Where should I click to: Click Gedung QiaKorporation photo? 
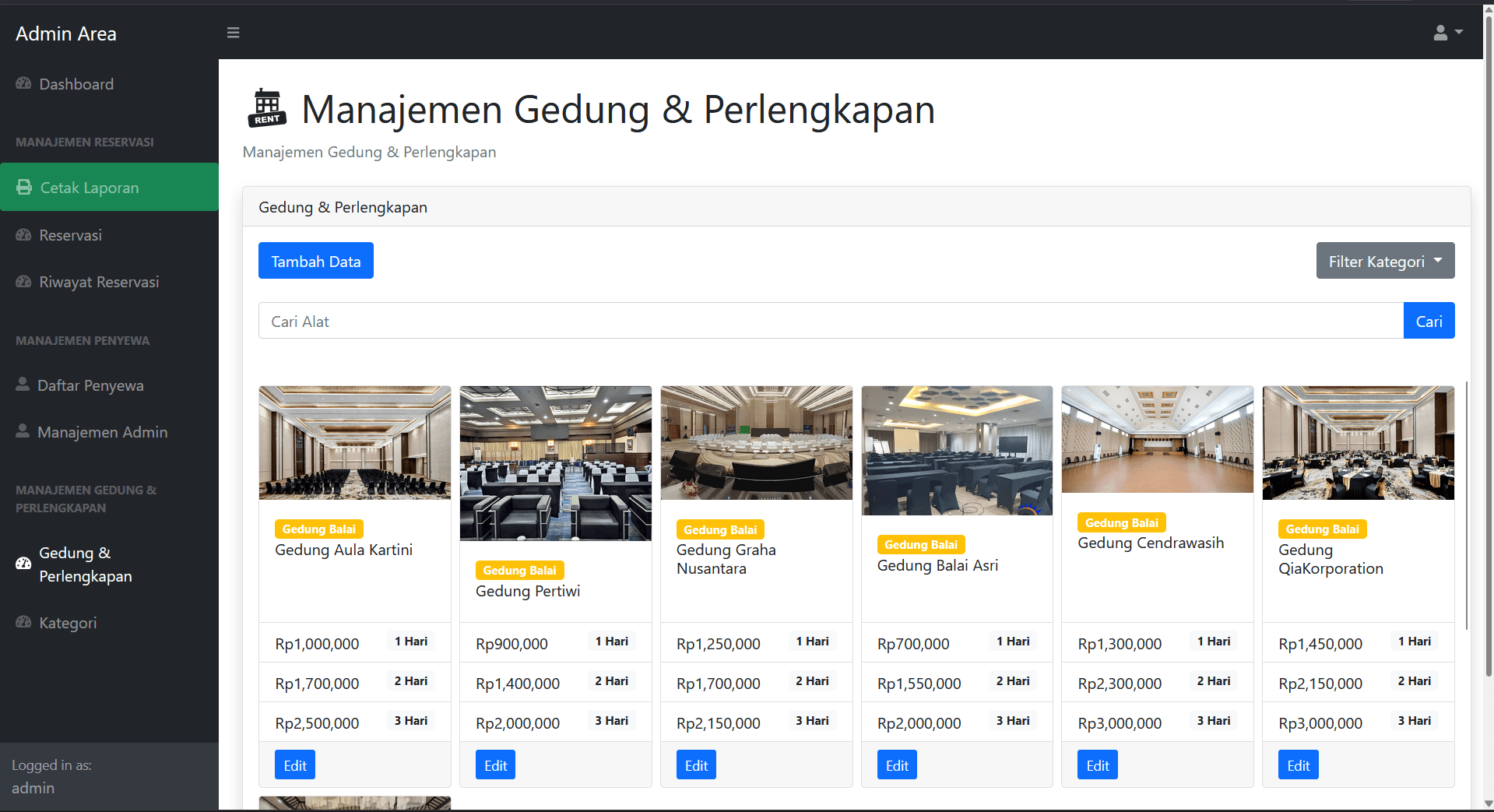(1359, 443)
